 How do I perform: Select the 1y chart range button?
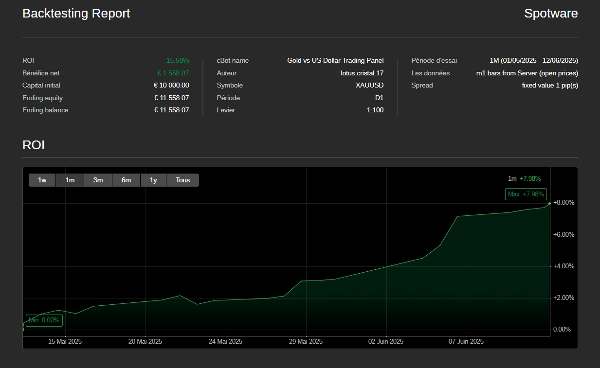(153, 180)
